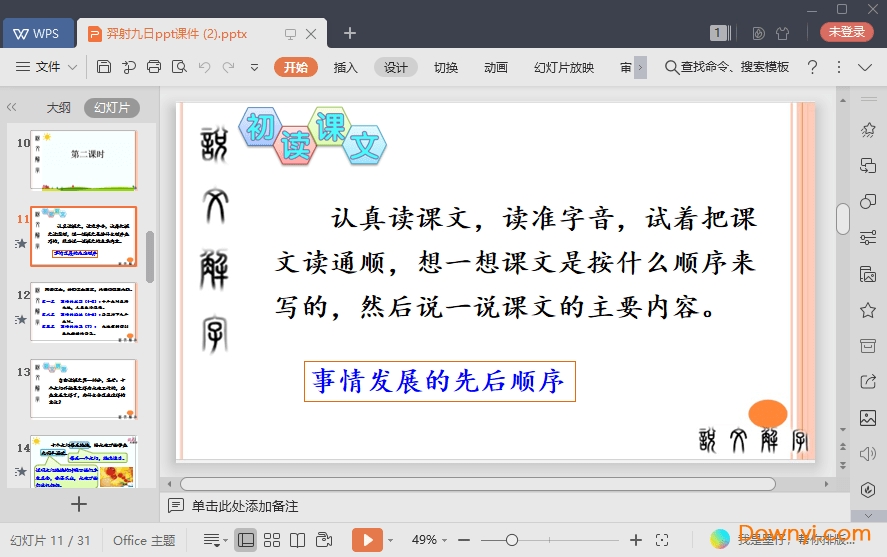
Task: Switch to normal view icon
Action: click(x=246, y=540)
